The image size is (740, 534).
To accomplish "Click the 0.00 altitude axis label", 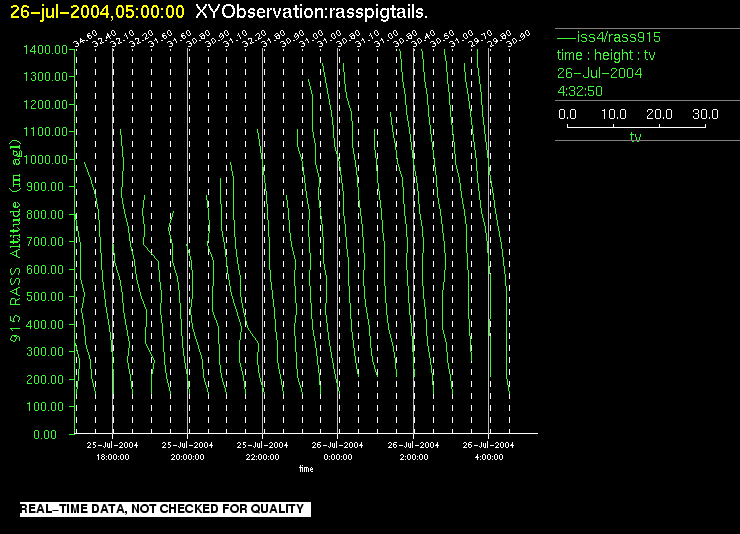I will click(x=45, y=434).
